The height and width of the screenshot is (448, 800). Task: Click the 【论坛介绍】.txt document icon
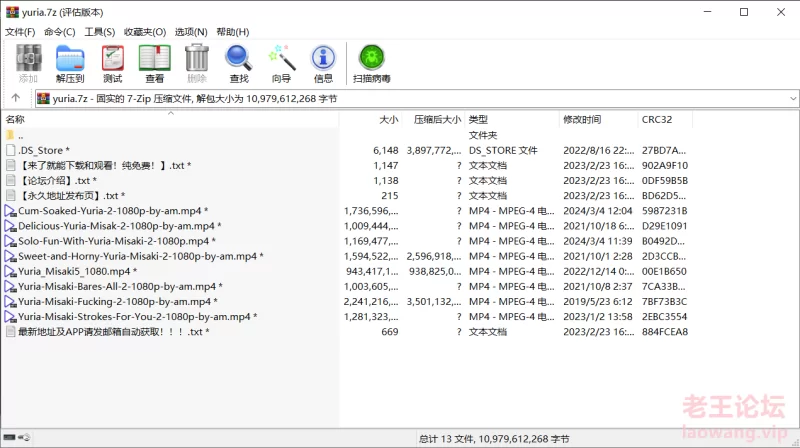pyautogui.click(x=10, y=180)
